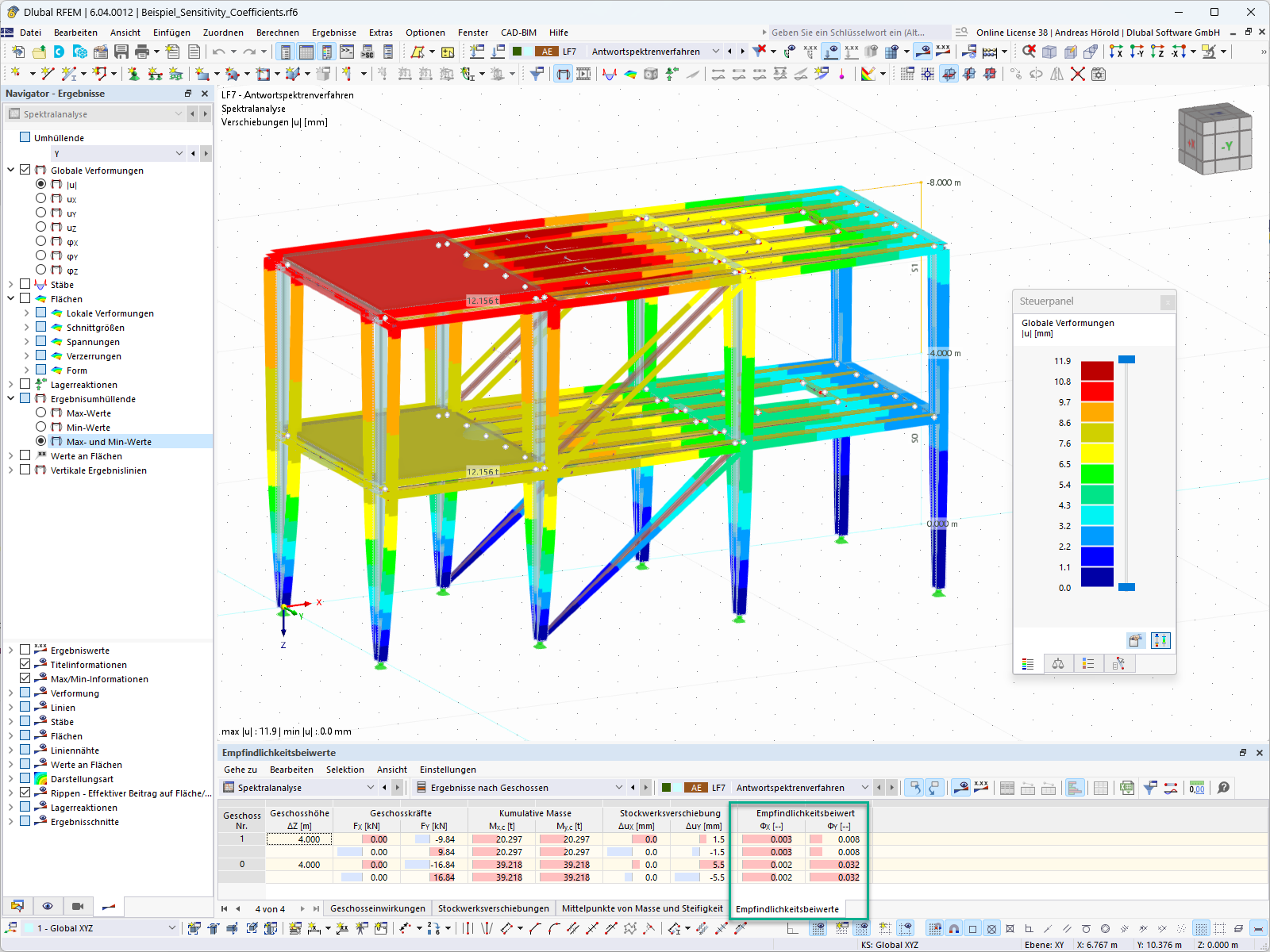This screenshot has height=952, width=1270.
Task: Enable the Stäbe results checkbox in the upper tree
Action: tap(25, 284)
